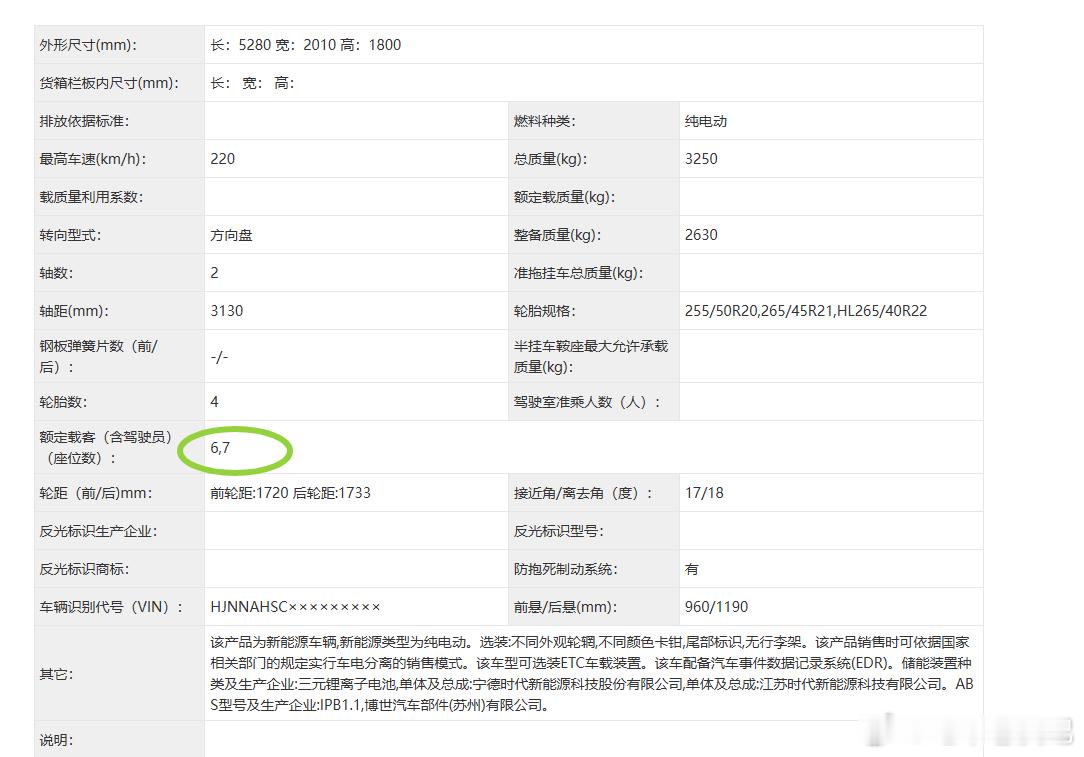This screenshot has width=1084, height=757.
Task: Click the 防抱死制动系统 label
Action: [x=566, y=569]
